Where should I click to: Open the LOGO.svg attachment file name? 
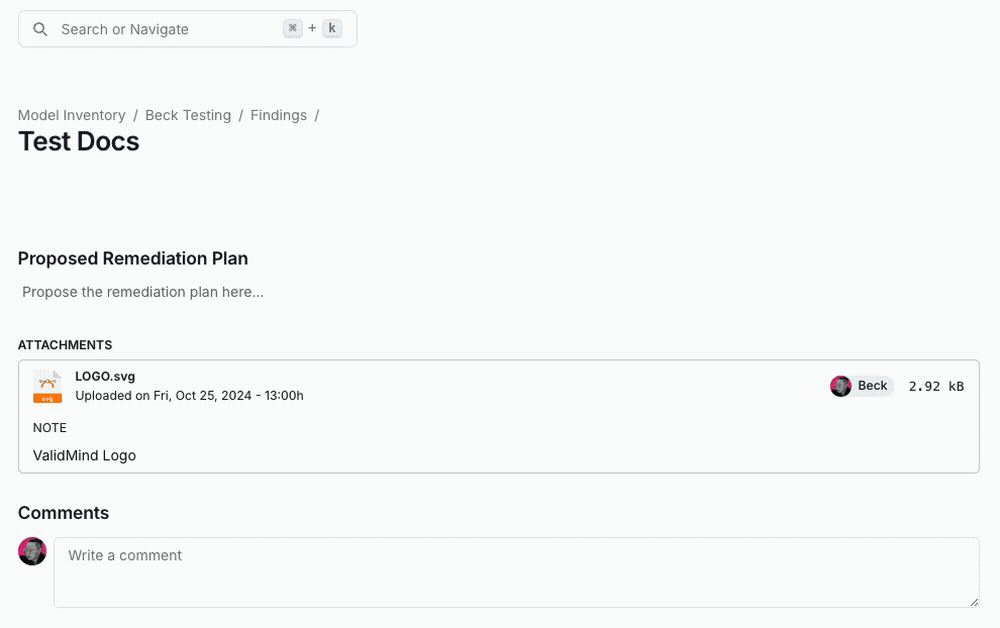(x=105, y=376)
